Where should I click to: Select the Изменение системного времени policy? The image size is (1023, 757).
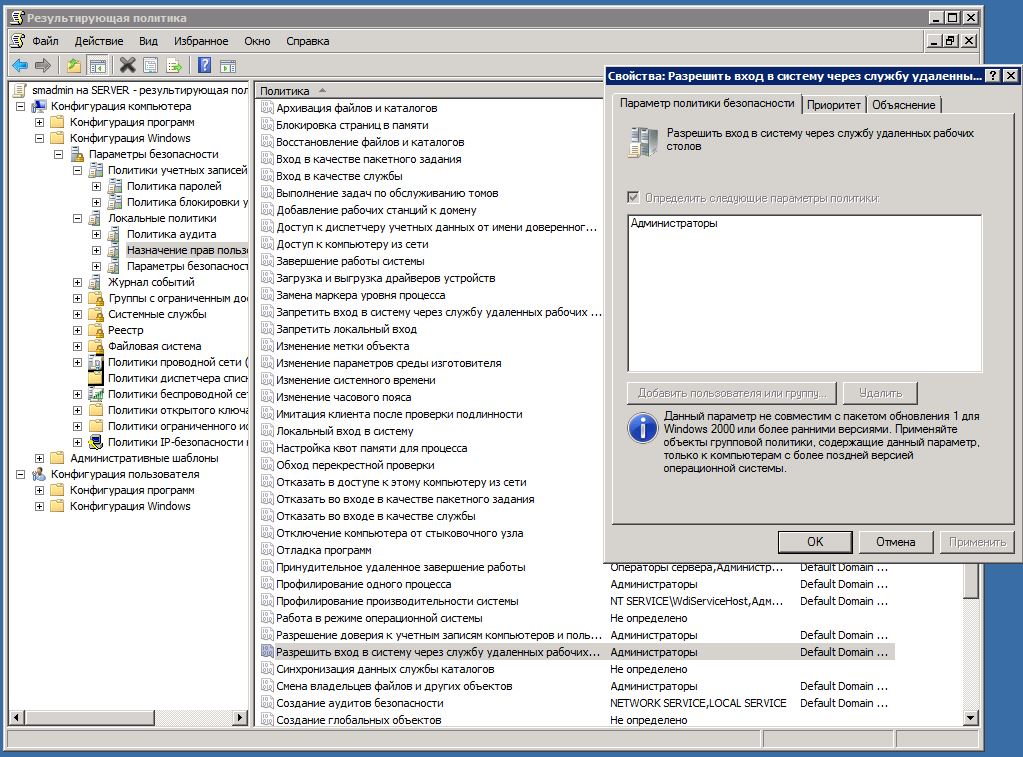click(356, 380)
